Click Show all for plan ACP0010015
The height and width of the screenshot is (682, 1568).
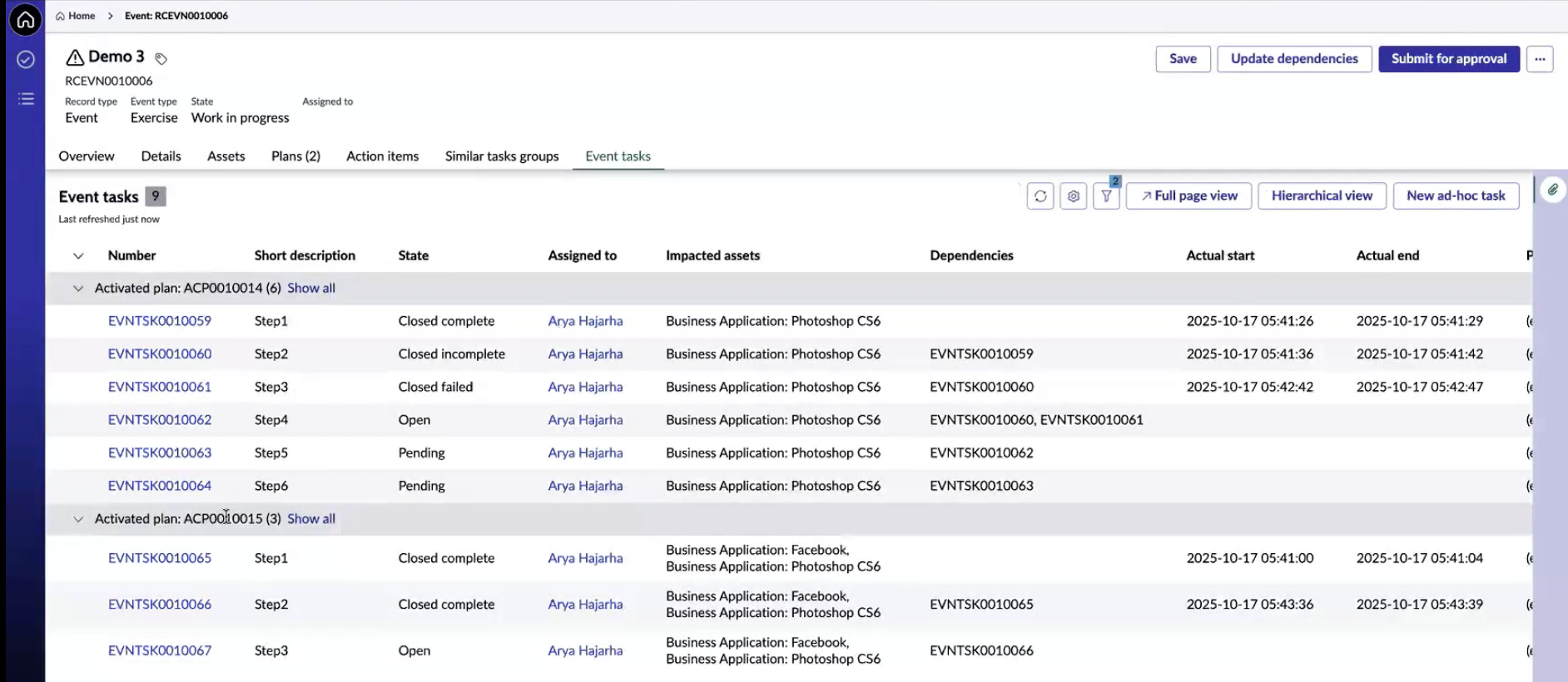[x=311, y=519]
